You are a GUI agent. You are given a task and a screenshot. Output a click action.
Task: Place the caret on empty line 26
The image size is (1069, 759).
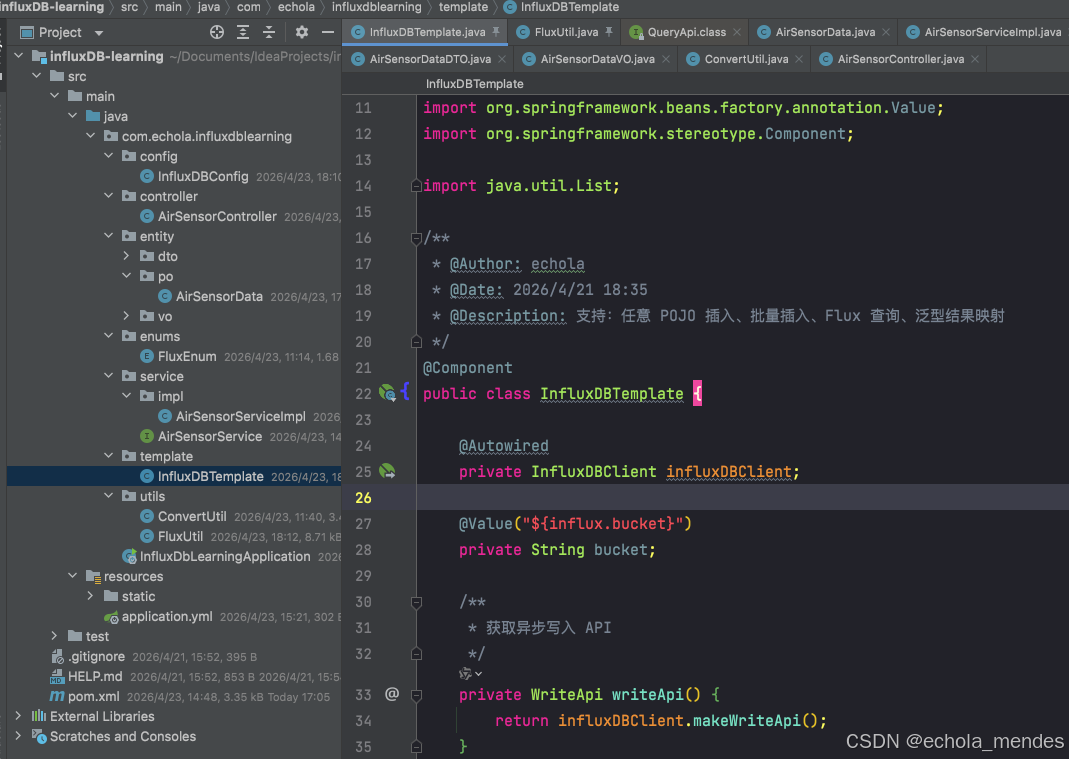click(742, 497)
